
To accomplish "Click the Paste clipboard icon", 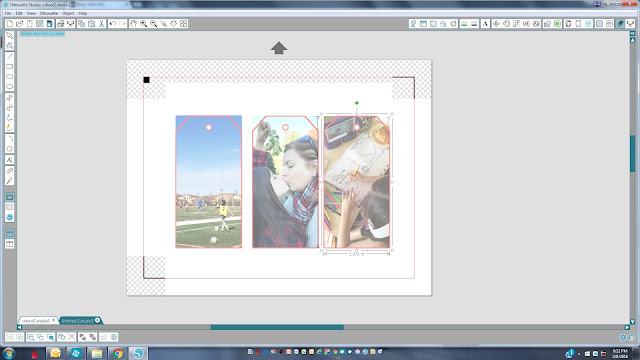I will [92, 24].
